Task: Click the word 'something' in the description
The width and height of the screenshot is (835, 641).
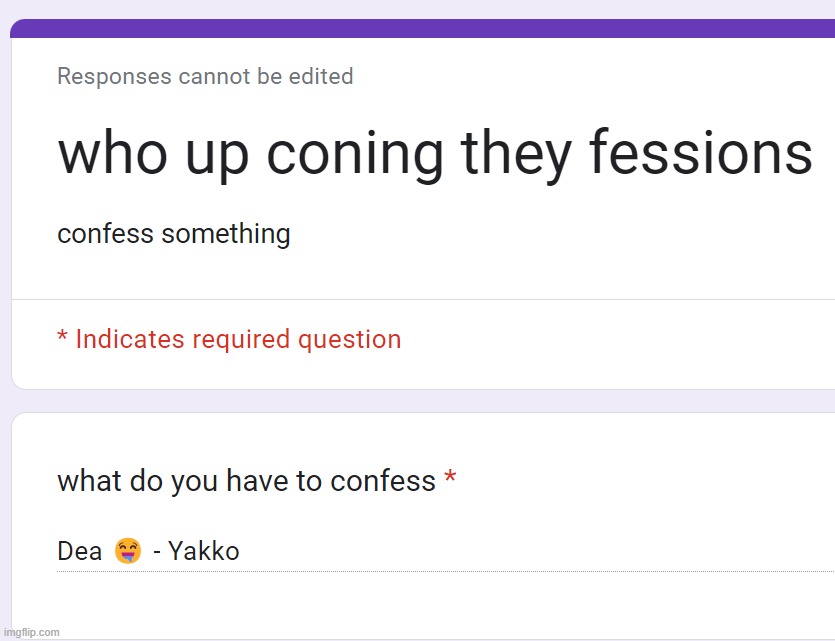Action: pos(226,234)
